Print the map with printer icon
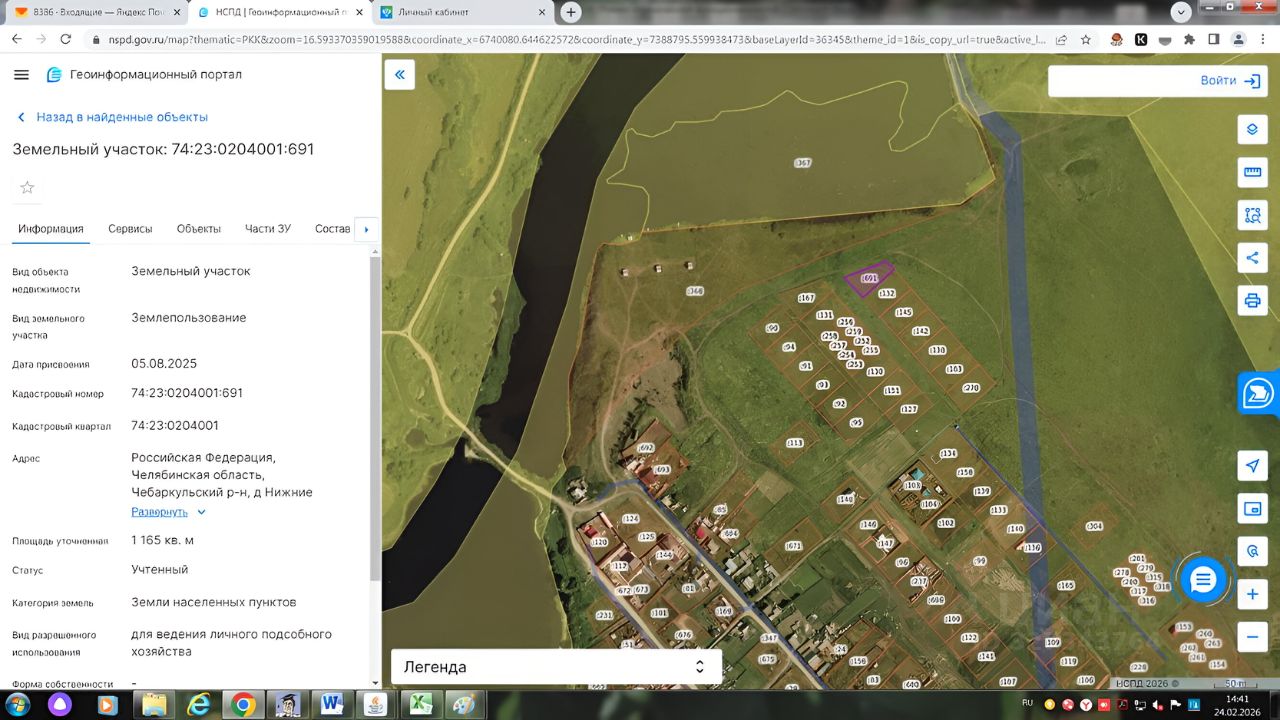This screenshot has width=1280, height=720. coord(1252,300)
